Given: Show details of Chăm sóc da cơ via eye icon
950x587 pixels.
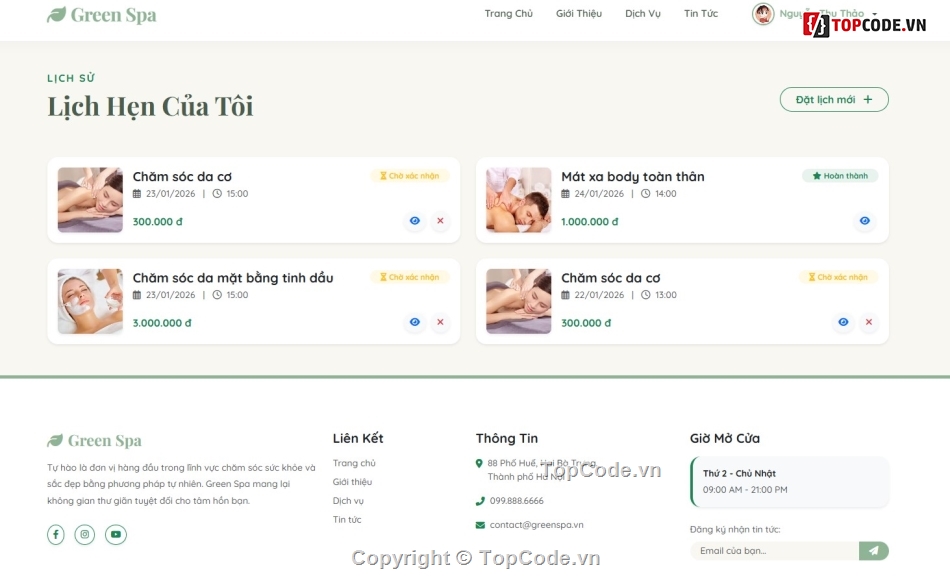Looking at the screenshot, I should (x=414, y=221).
